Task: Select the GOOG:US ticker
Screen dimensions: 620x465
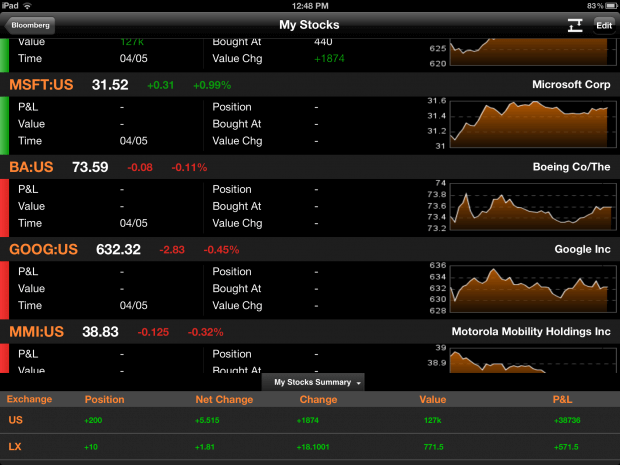Action: tap(43, 250)
